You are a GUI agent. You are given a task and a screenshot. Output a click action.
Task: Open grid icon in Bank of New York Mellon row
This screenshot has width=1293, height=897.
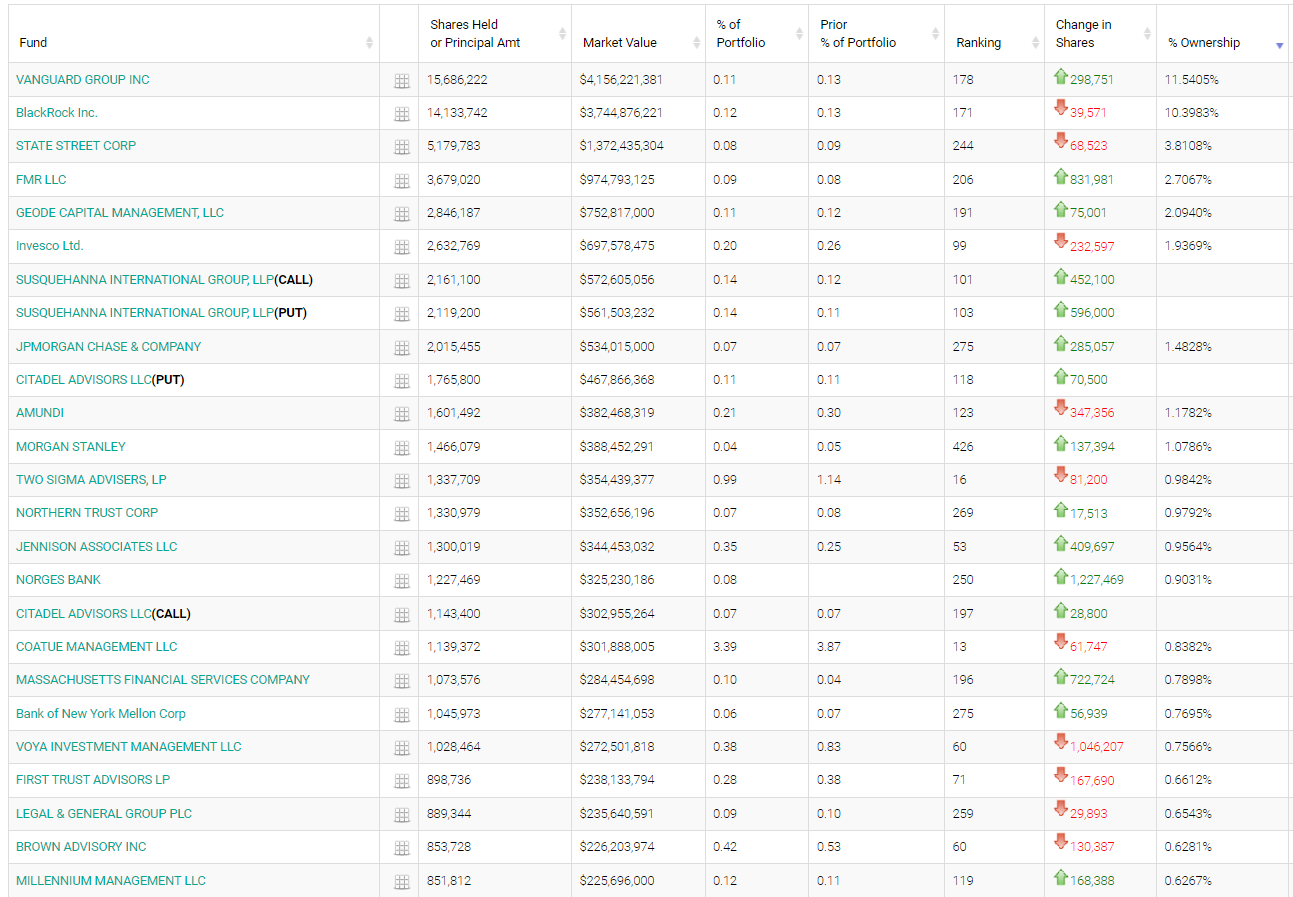(x=402, y=715)
